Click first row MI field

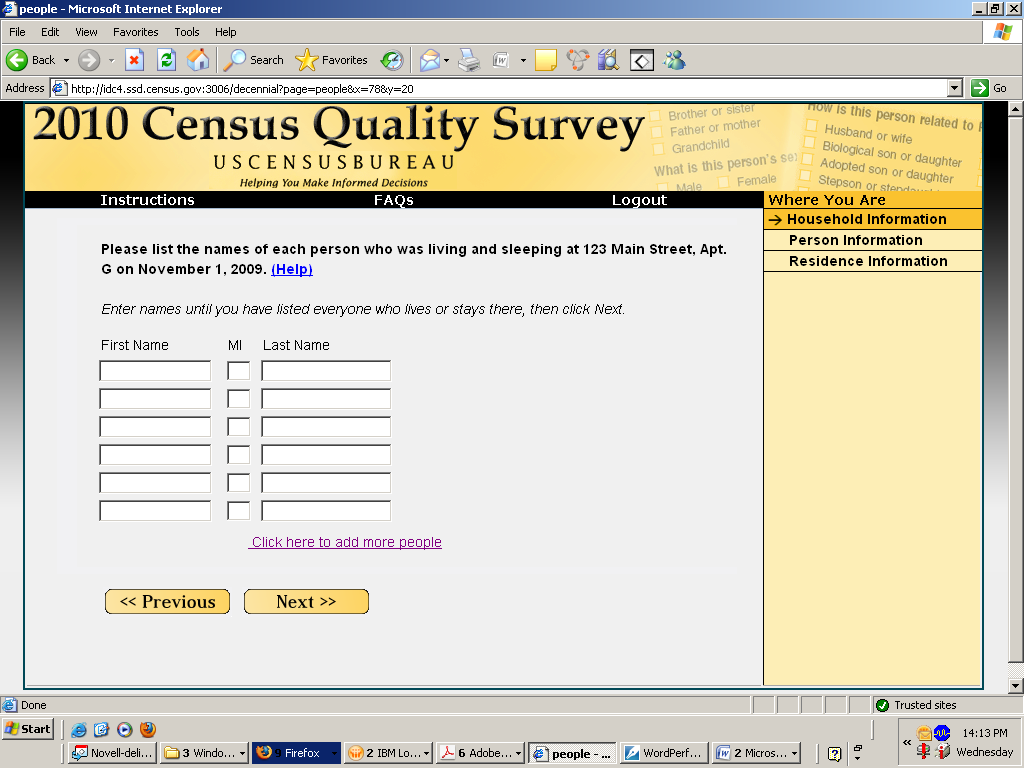(x=238, y=371)
